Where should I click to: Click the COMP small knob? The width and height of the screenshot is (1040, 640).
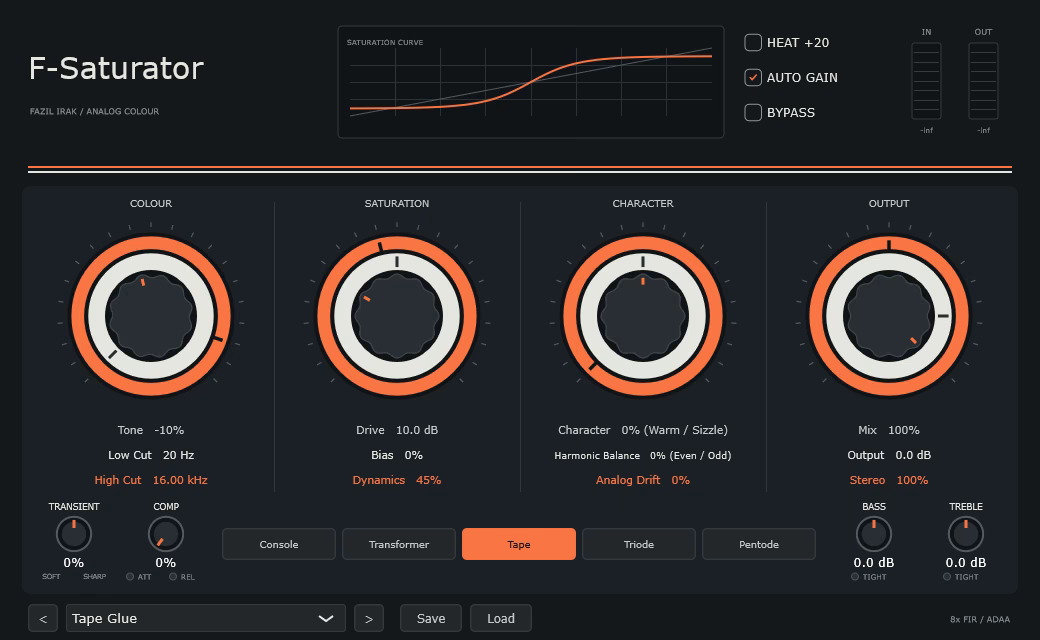point(166,534)
